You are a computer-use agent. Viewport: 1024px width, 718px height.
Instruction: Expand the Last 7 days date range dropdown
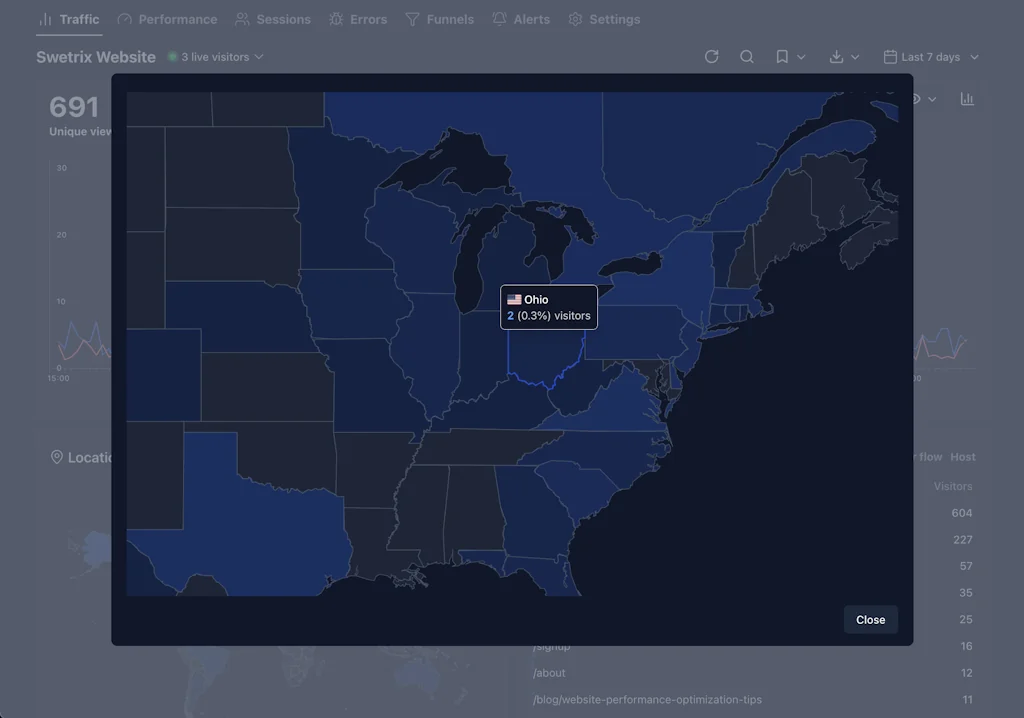[931, 57]
